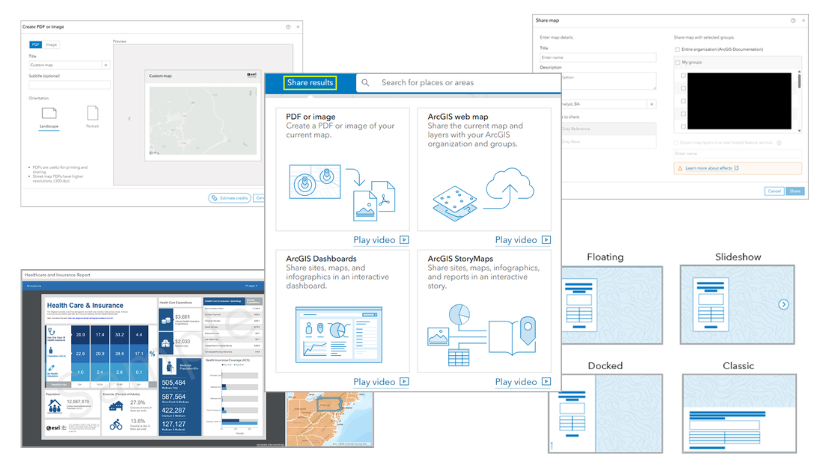Select the Classic layout thumbnail
The height and width of the screenshot is (465, 826).
pyautogui.click(x=739, y=413)
